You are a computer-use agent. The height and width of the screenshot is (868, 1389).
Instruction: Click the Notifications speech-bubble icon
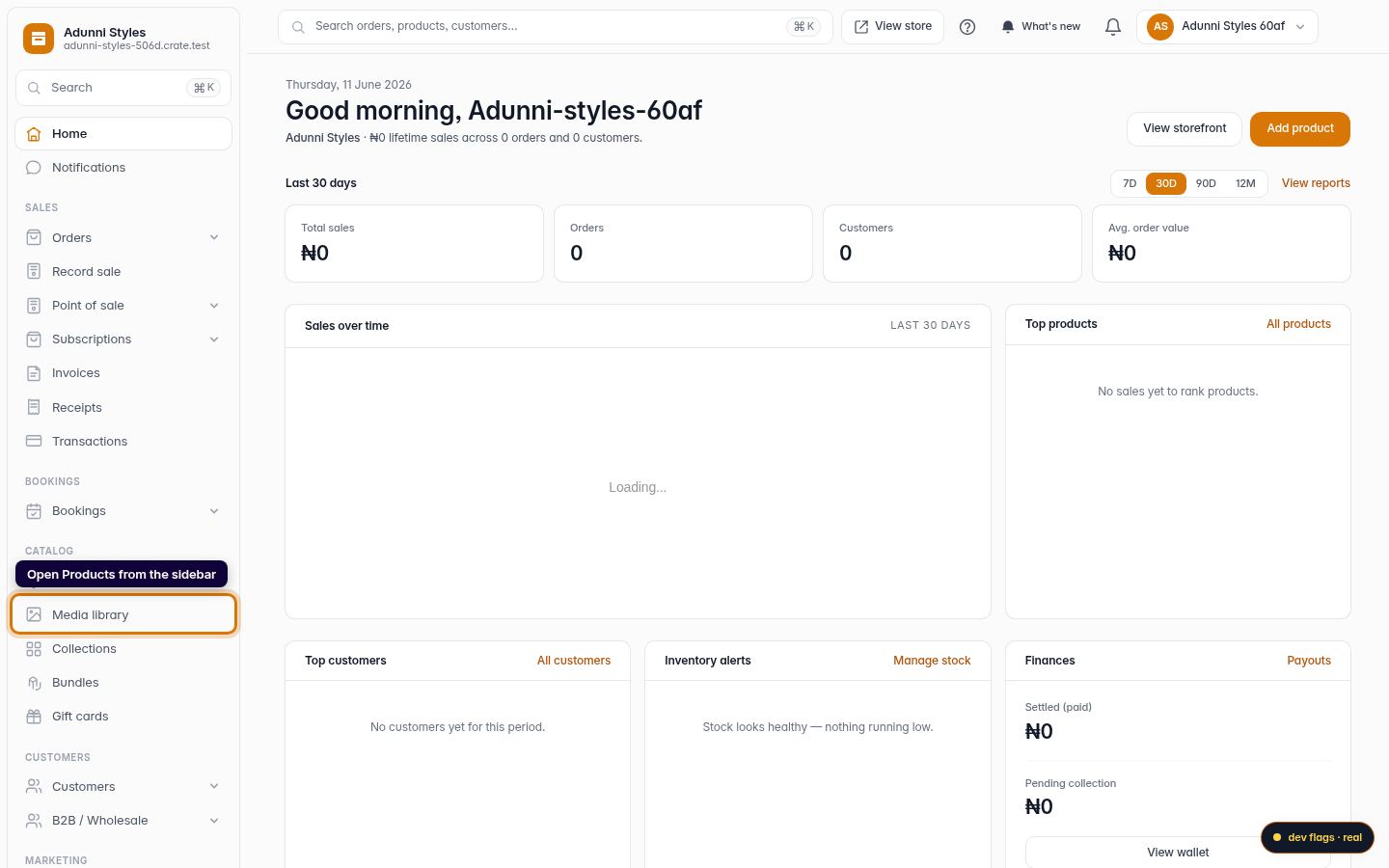tap(34, 168)
